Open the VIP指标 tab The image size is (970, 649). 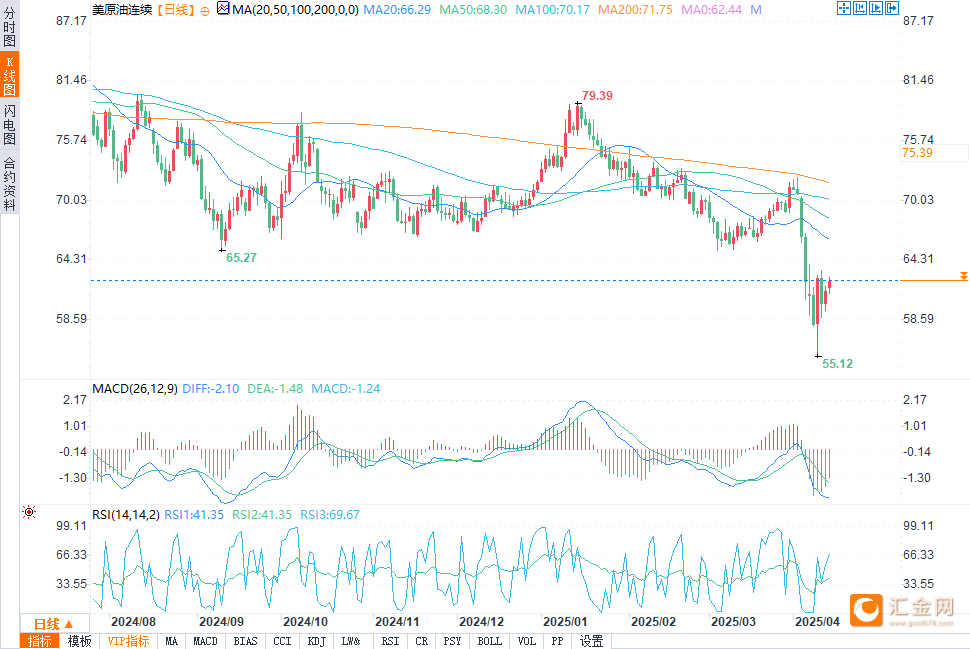pos(128,642)
